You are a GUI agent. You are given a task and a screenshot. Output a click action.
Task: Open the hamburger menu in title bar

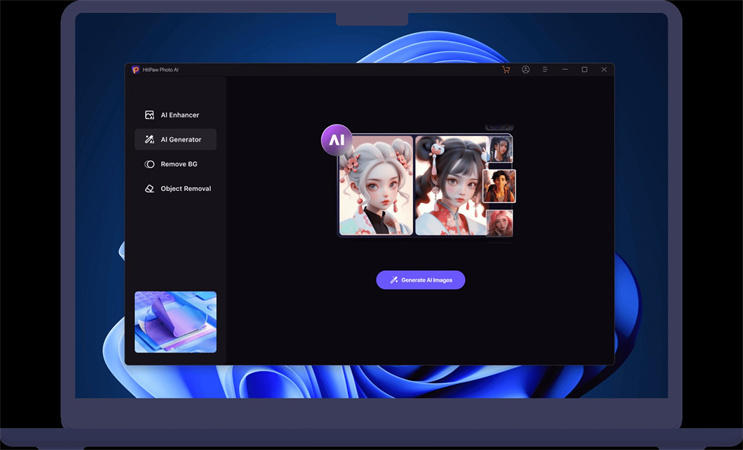(x=545, y=70)
